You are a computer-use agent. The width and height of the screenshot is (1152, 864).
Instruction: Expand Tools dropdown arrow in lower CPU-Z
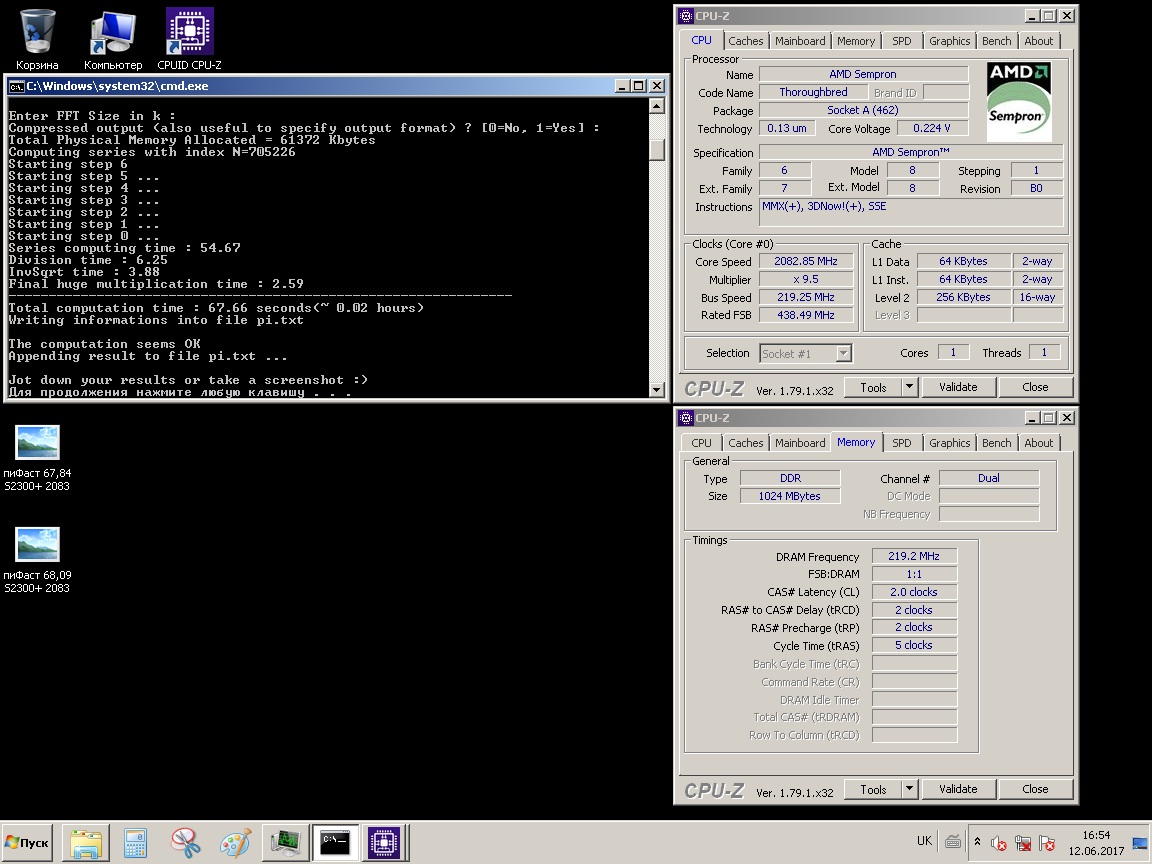pyautogui.click(x=910, y=789)
